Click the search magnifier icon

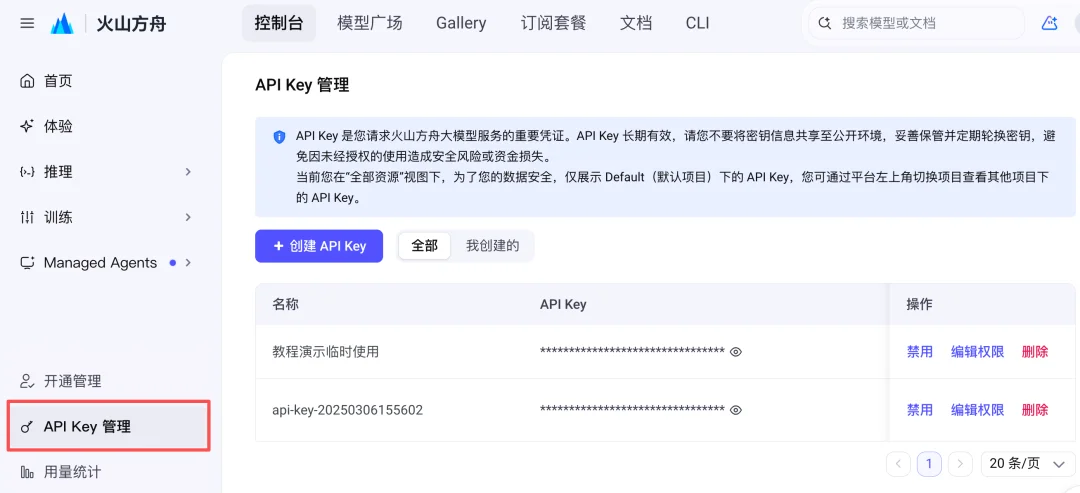pyautogui.click(x=824, y=24)
